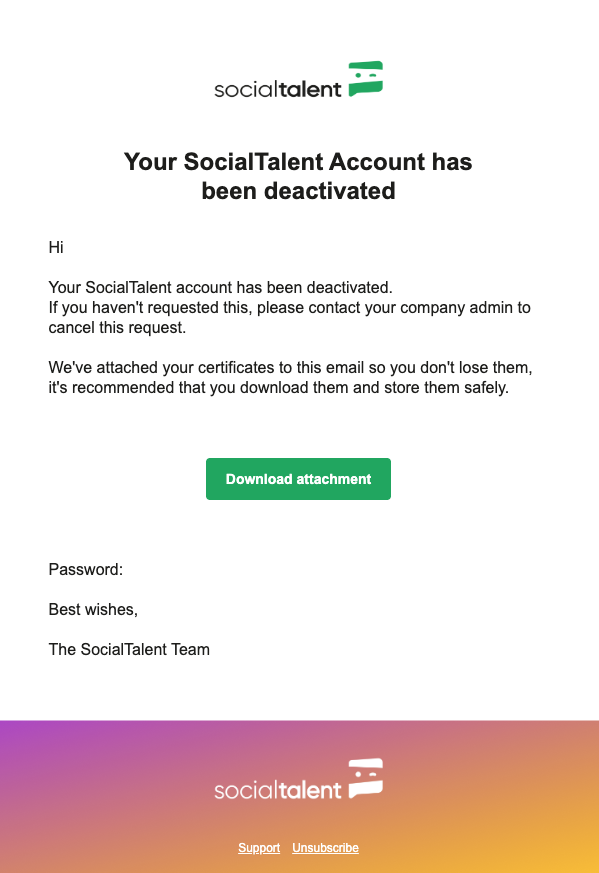Click the account deactivated headline text
Viewport: 599px width, 873px height.
pos(298,176)
